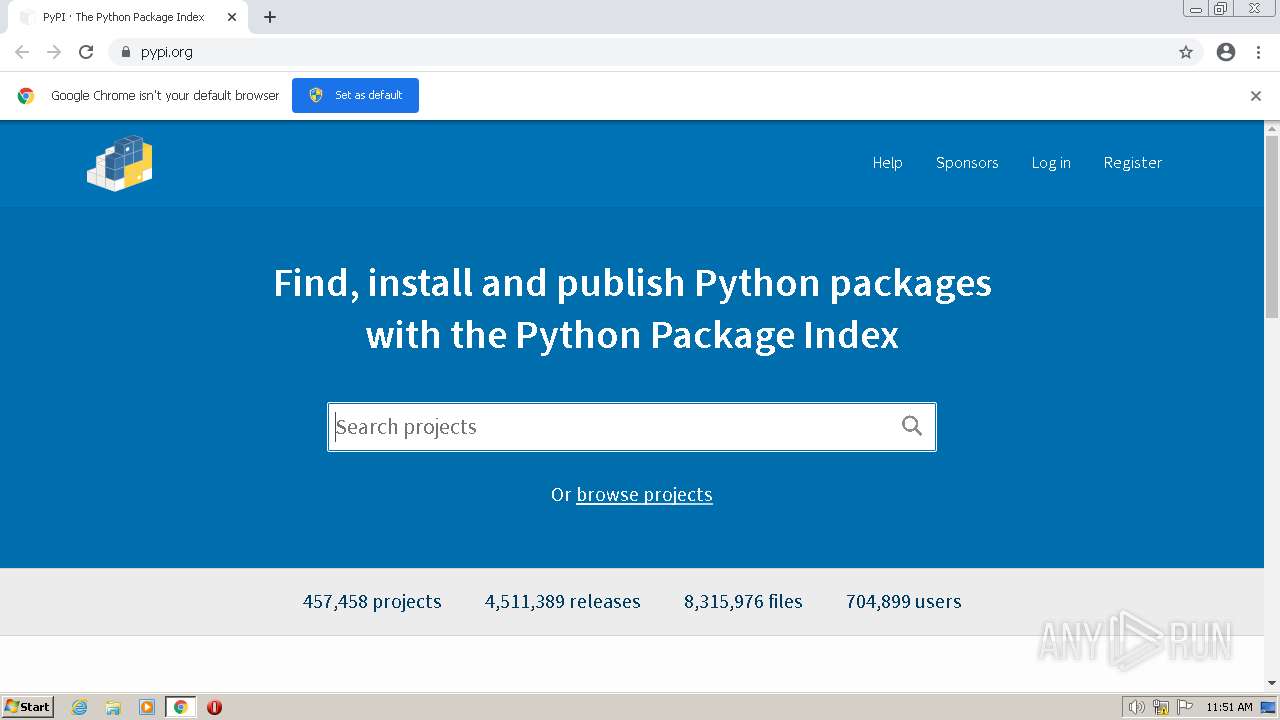Go back to previous page

click(x=22, y=52)
